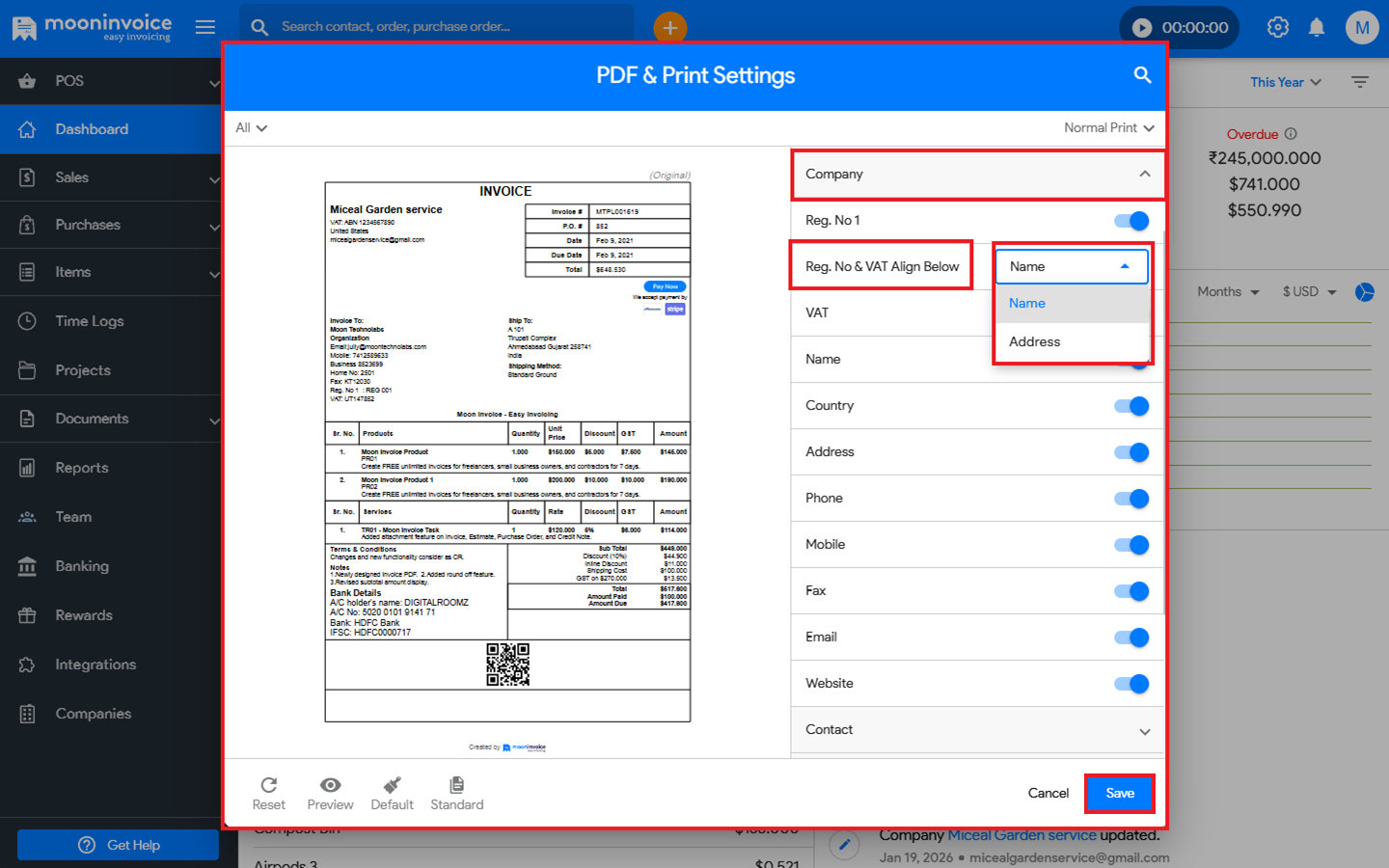Open the notifications bell
This screenshot has width=1389, height=868.
[x=1316, y=27]
